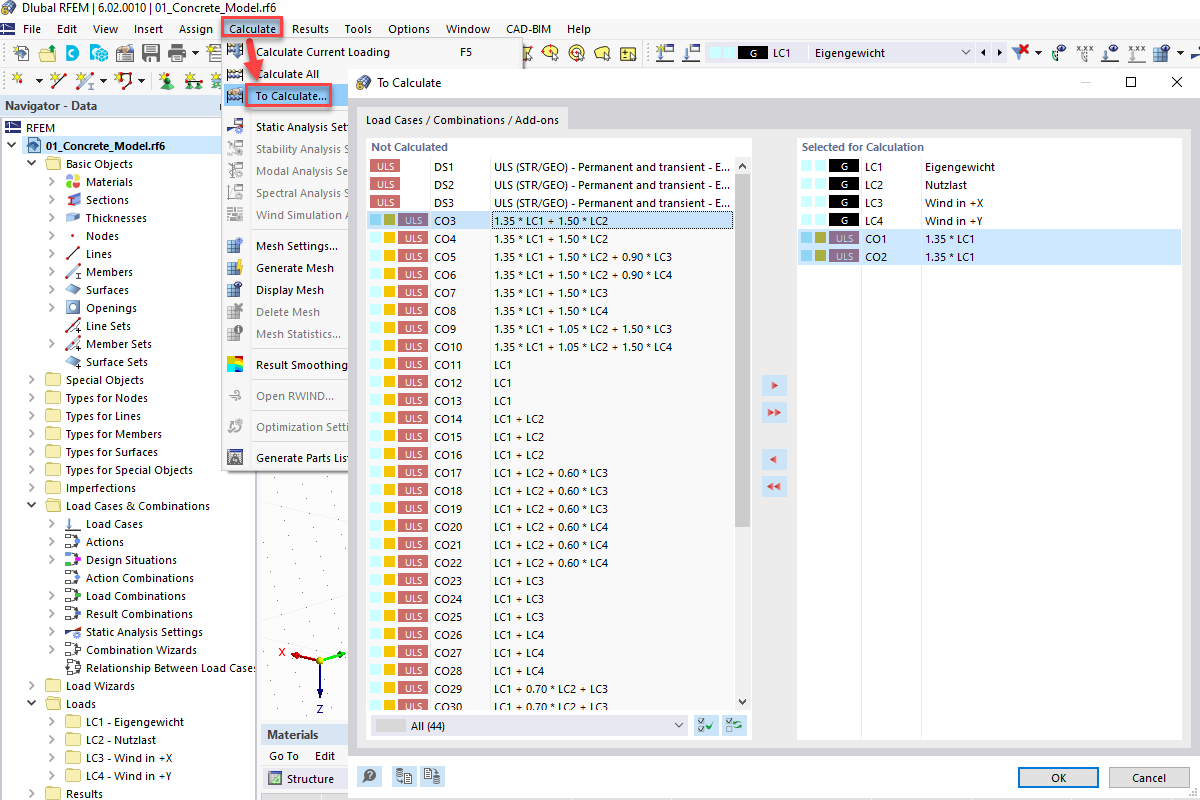Select Calculate All menu entry

287,74
